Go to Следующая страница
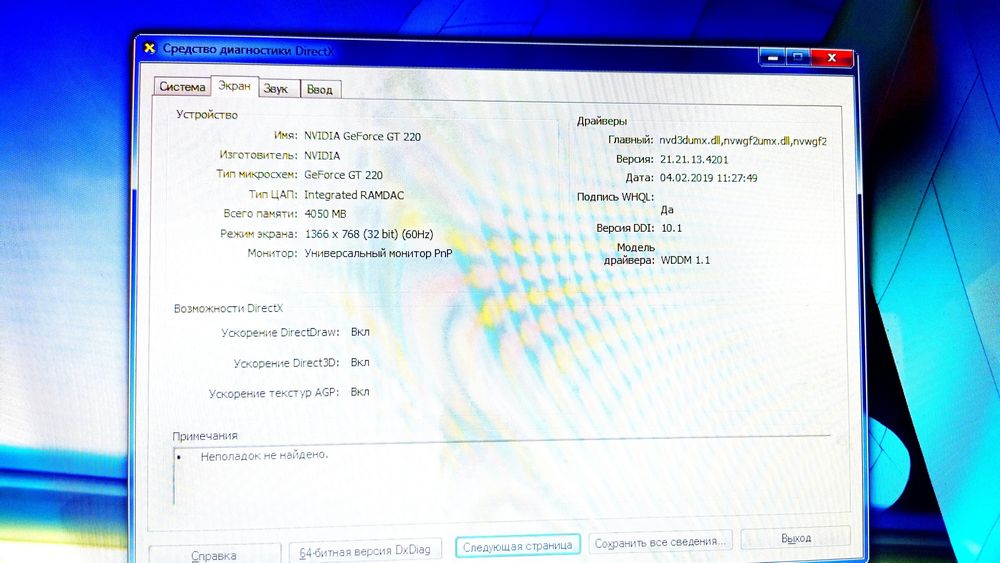The height and width of the screenshot is (563, 1000). tap(517, 546)
